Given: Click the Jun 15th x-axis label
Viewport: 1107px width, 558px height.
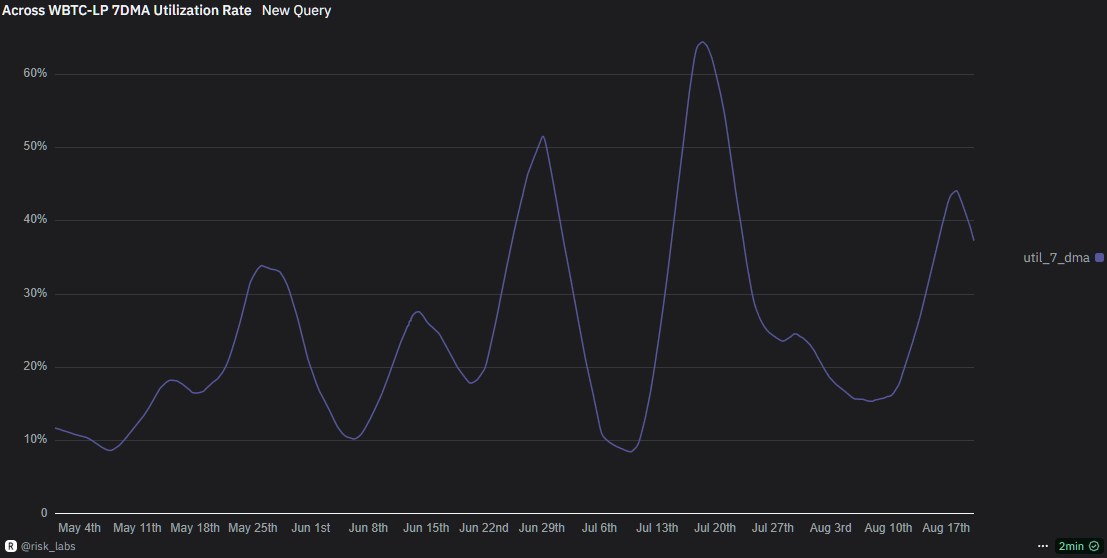Looking at the screenshot, I should 426,527.
